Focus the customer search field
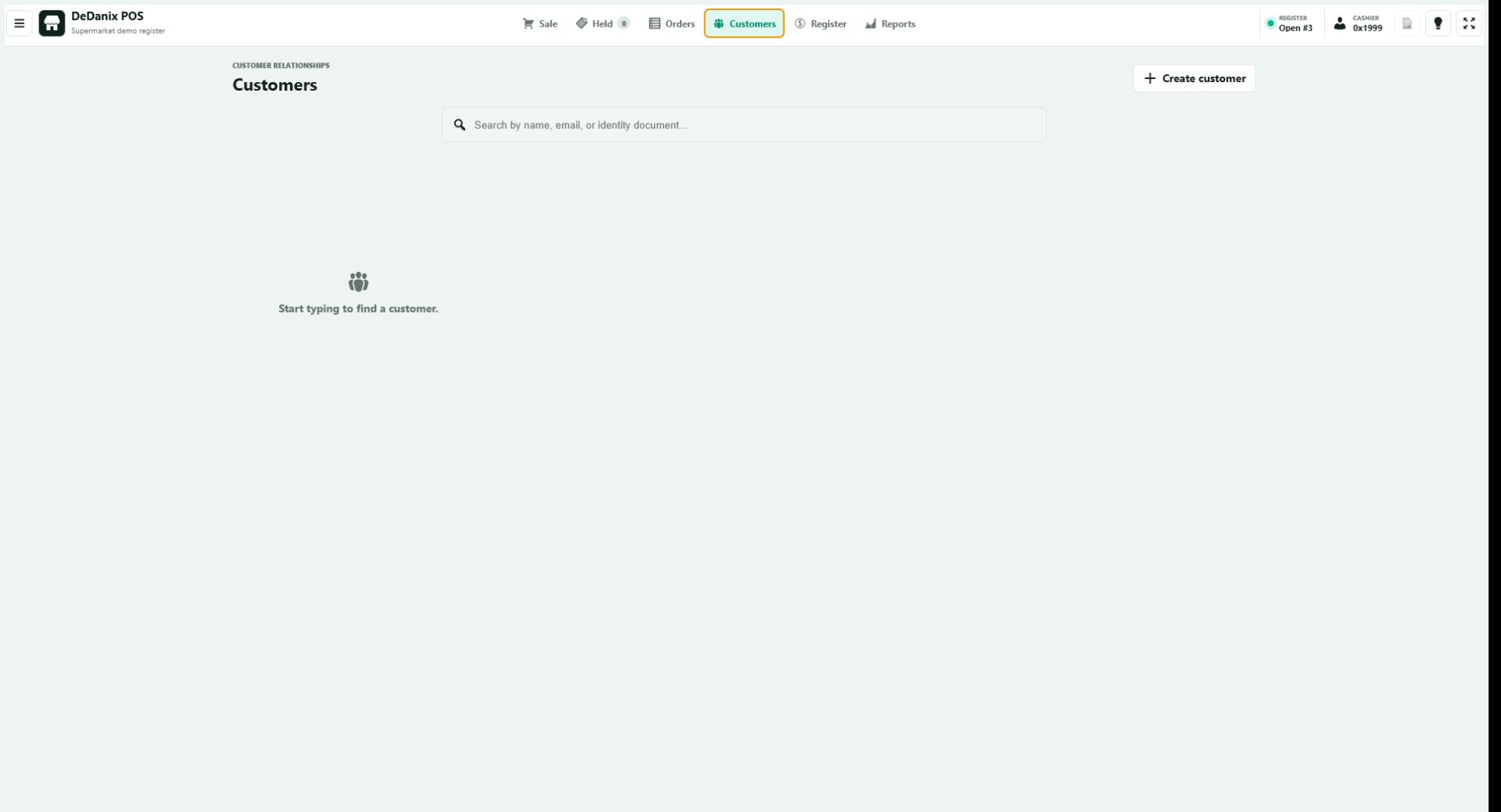Screen dimensions: 1501x812 tap(744, 125)
